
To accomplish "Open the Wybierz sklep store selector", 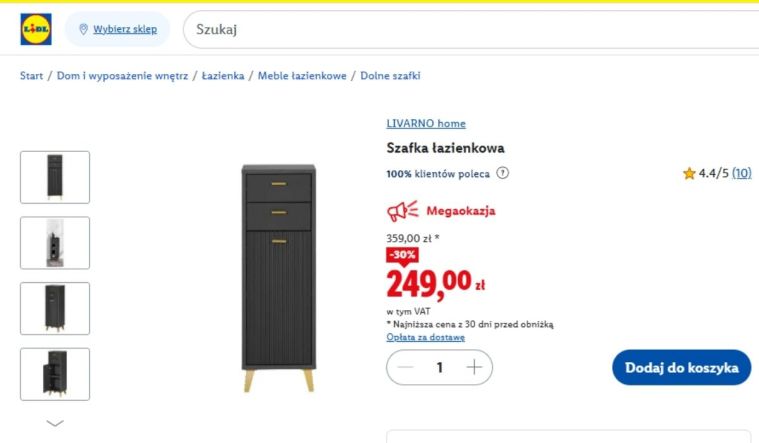I will [x=125, y=29].
